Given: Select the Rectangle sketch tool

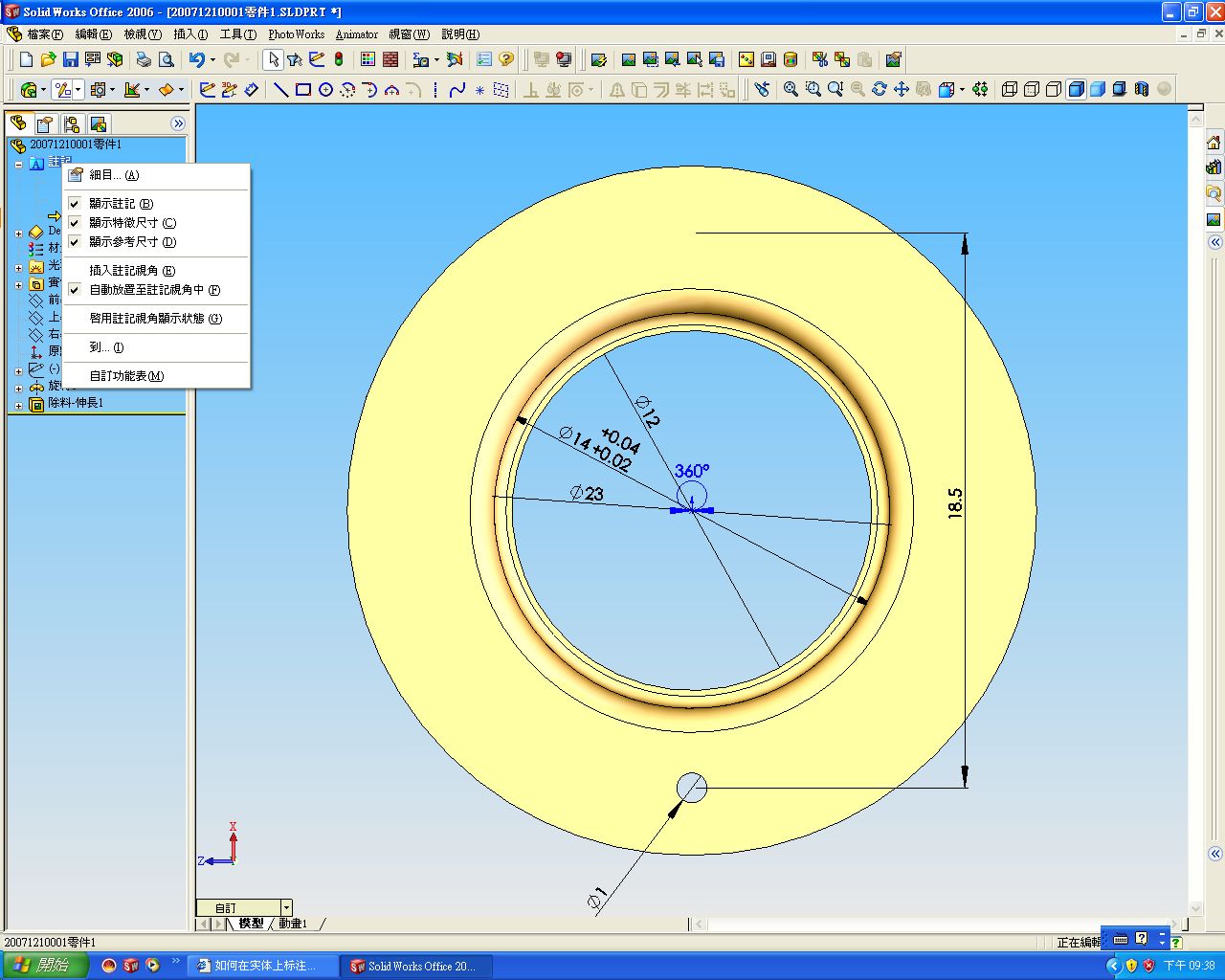Looking at the screenshot, I should (x=303, y=89).
